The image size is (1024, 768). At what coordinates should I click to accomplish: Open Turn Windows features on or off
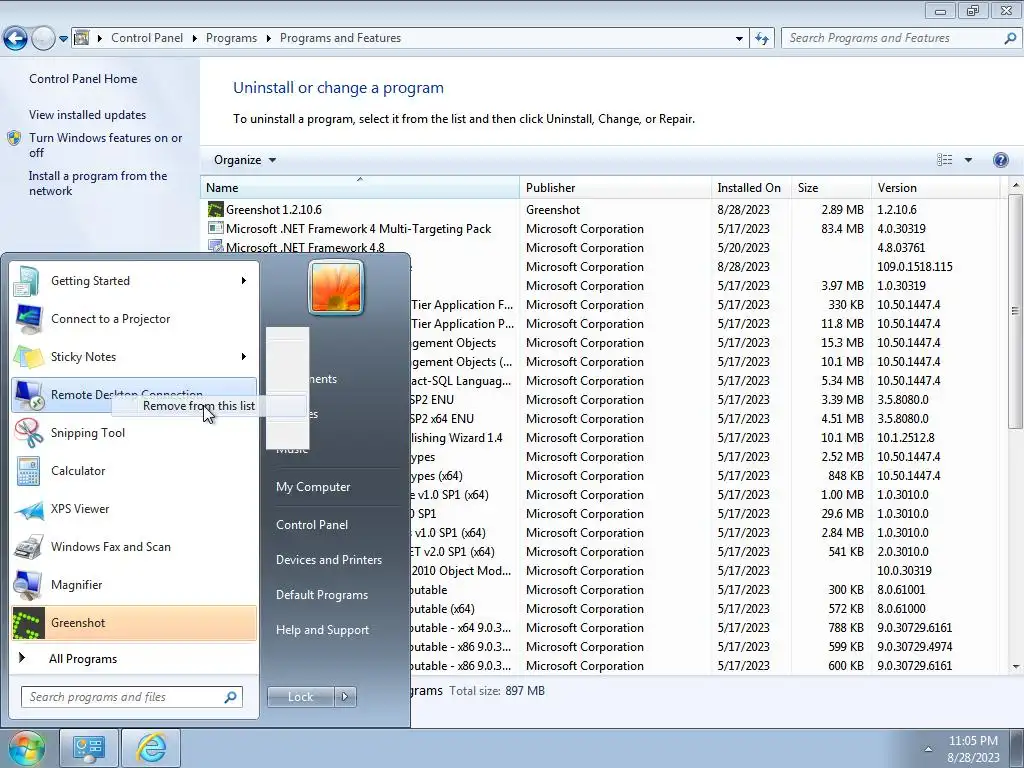(x=105, y=145)
